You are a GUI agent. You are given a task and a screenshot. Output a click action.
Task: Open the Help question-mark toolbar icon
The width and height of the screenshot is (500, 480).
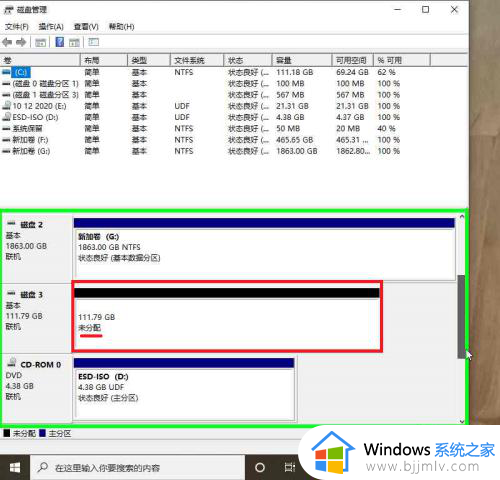click(x=60, y=42)
